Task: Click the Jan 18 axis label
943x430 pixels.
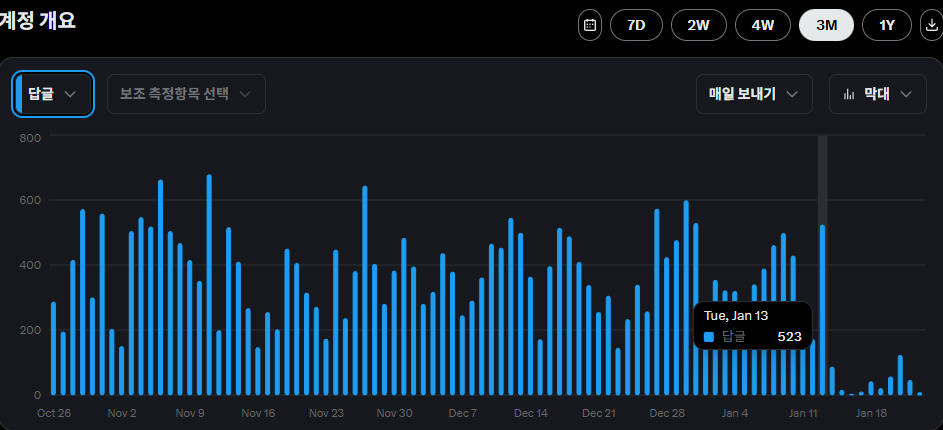Action: click(871, 413)
